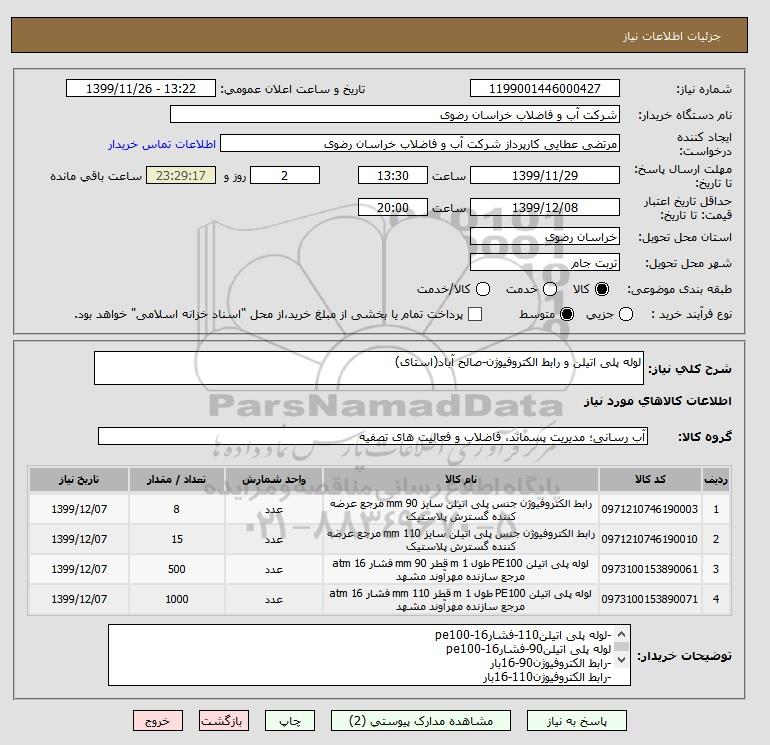Click the buyer organization name field
The height and width of the screenshot is (745, 770).
pyautogui.click(x=395, y=114)
